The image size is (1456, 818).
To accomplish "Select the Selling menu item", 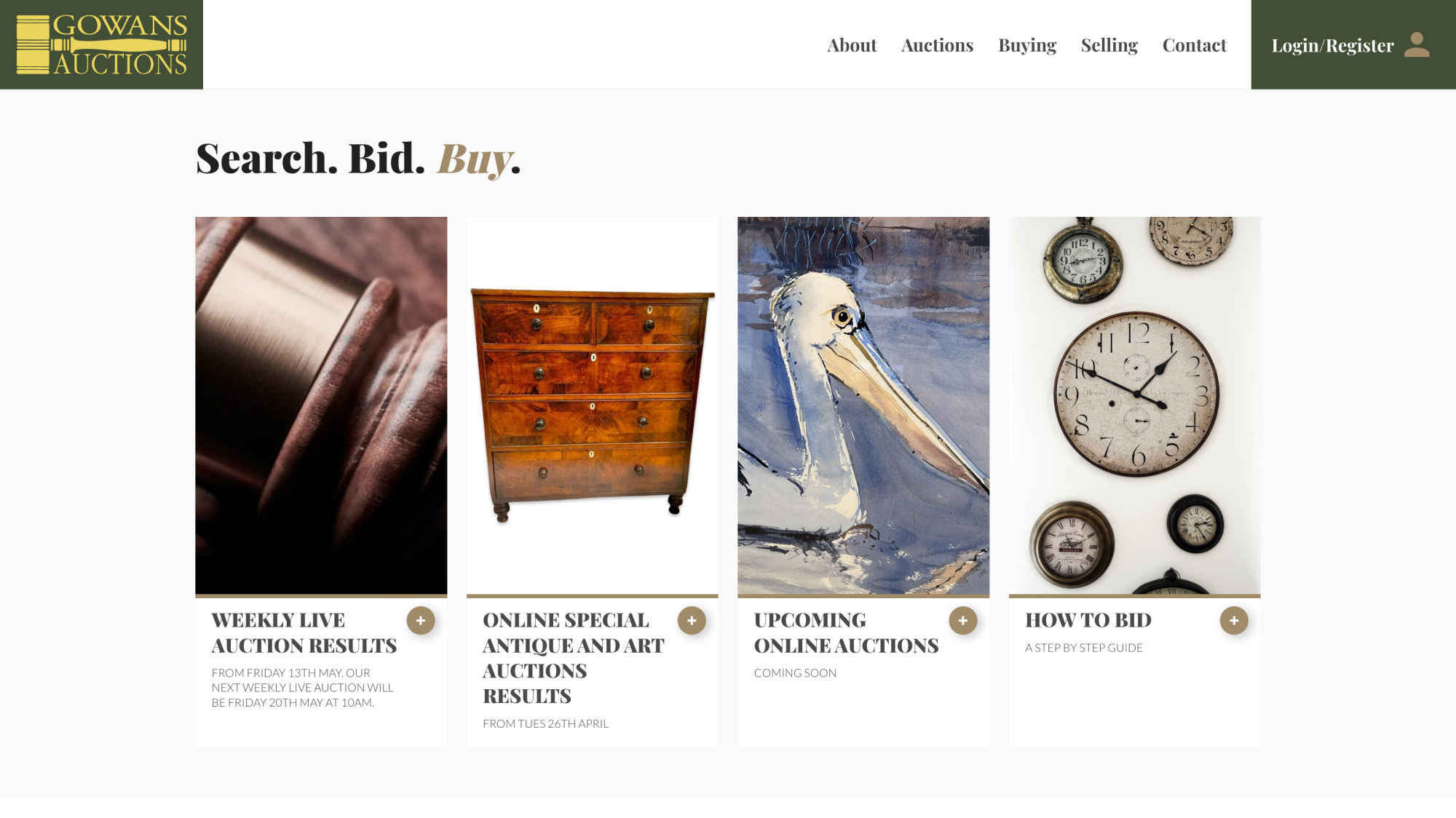I will [x=1109, y=45].
